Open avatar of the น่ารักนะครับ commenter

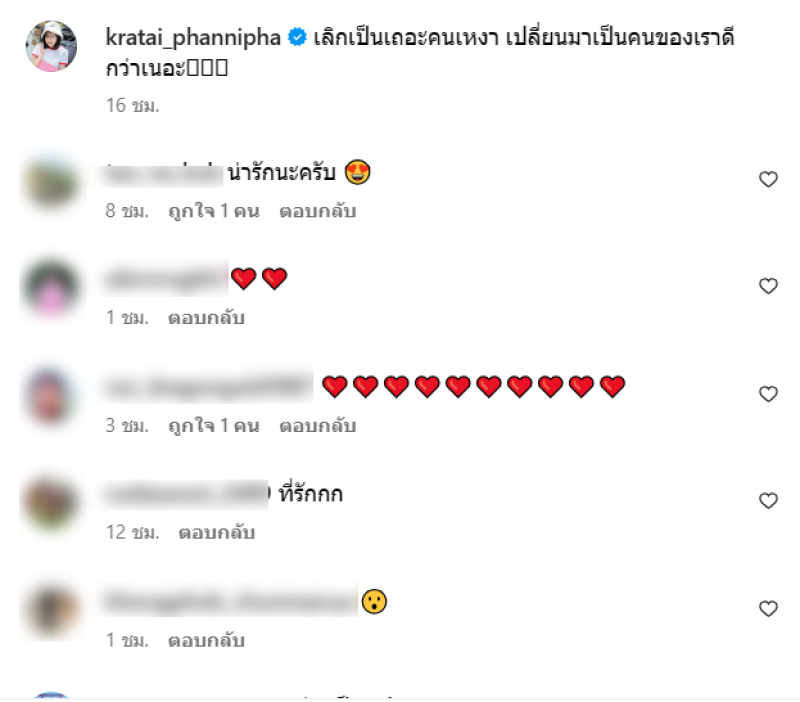pos(51,182)
